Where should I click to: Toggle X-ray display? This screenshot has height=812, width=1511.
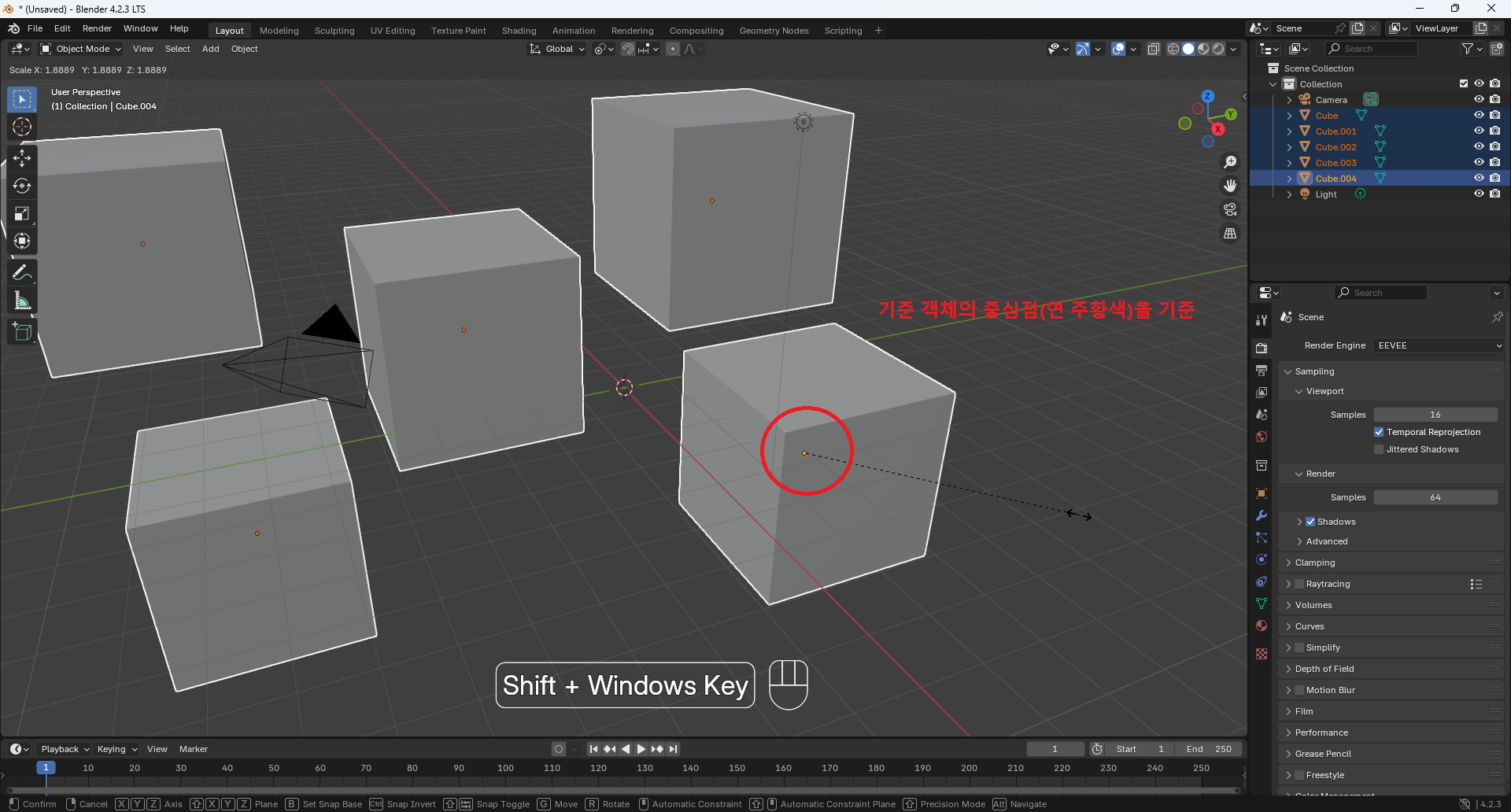pos(1153,49)
